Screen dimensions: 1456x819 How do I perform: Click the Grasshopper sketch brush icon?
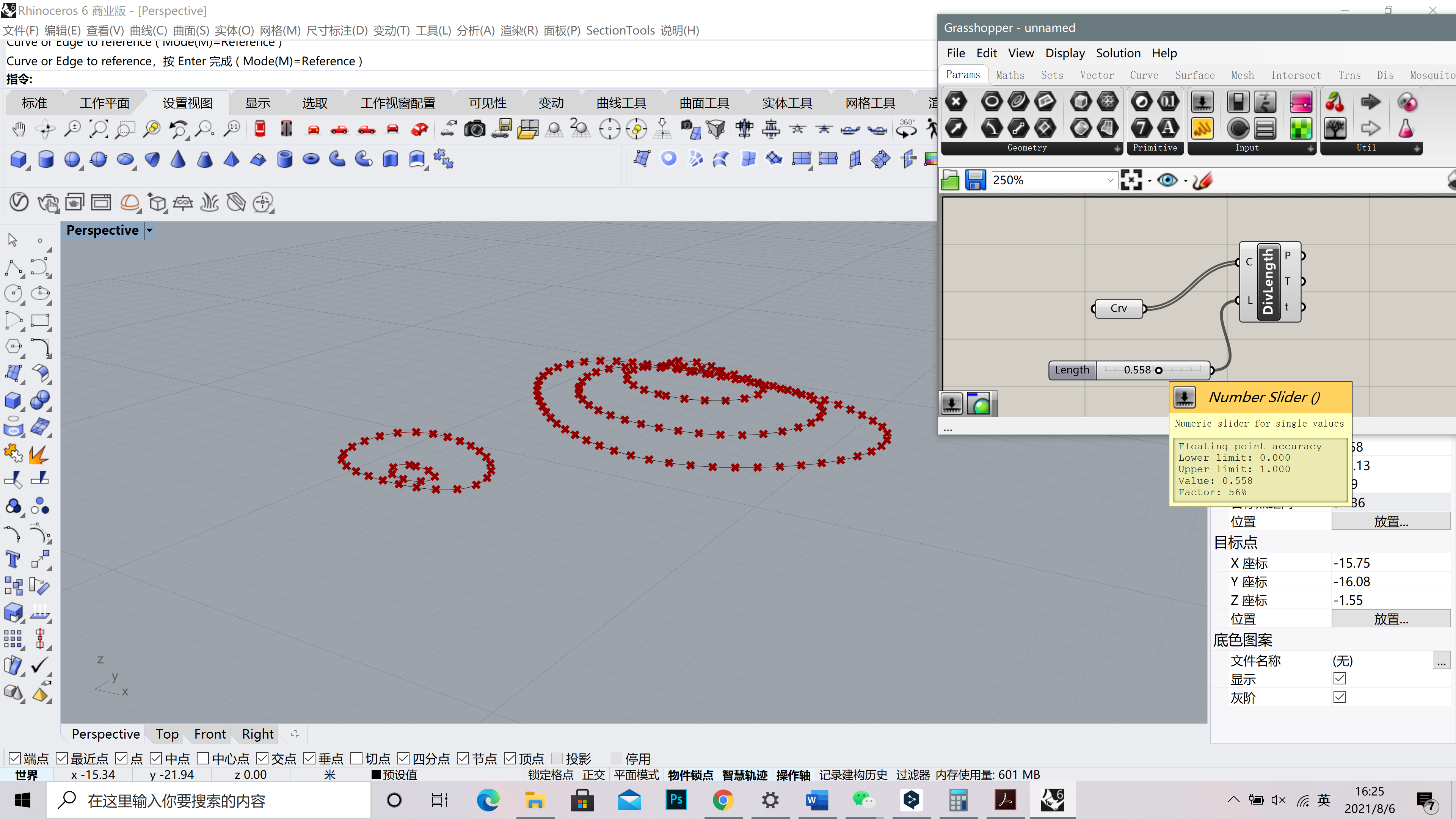(x=1202, y=180)
